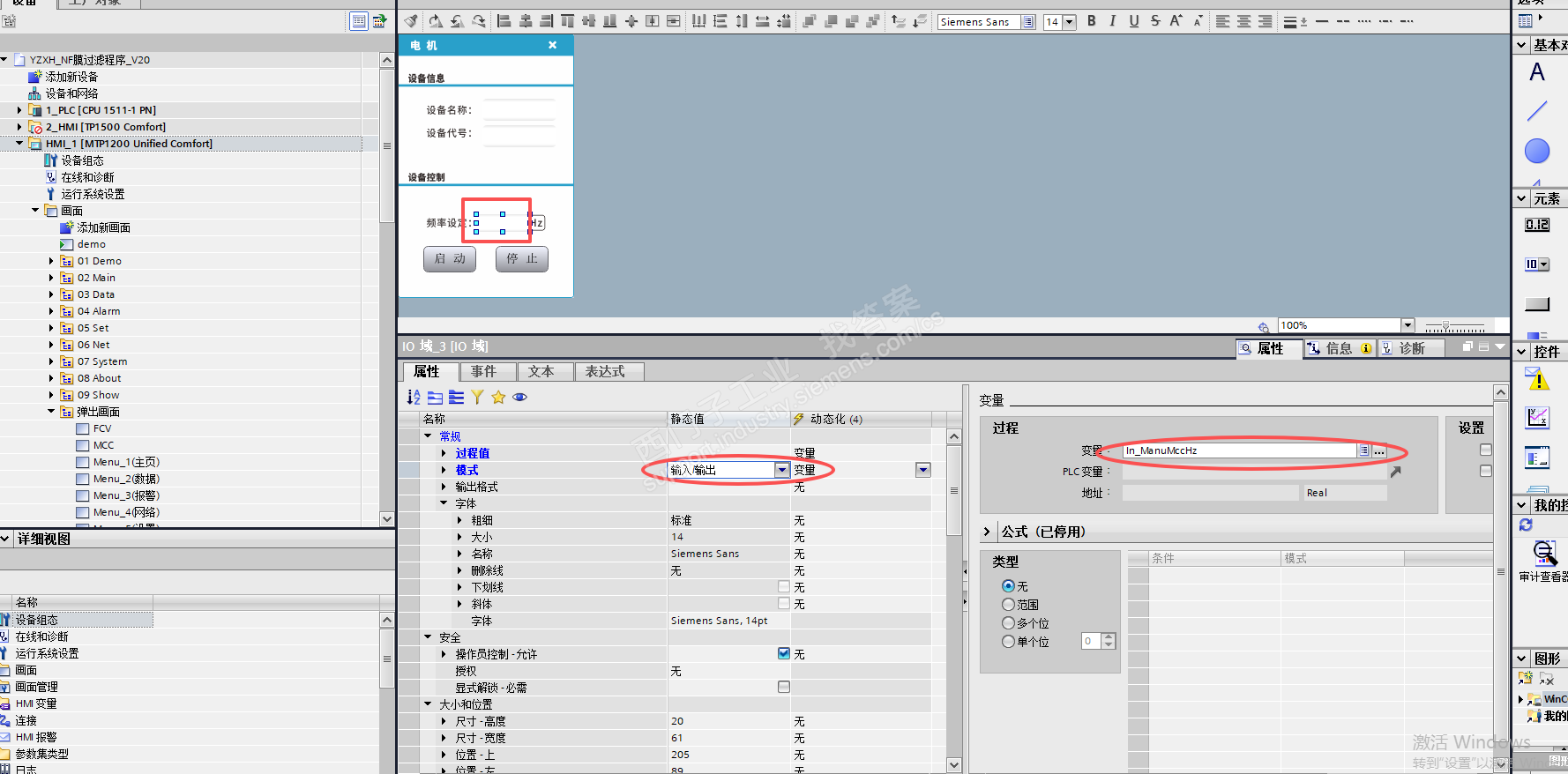Image resolution: width=1568 pixels, height=774 pixels.
Task: Click the 过程值 property row
Action: tap(676, 453)
